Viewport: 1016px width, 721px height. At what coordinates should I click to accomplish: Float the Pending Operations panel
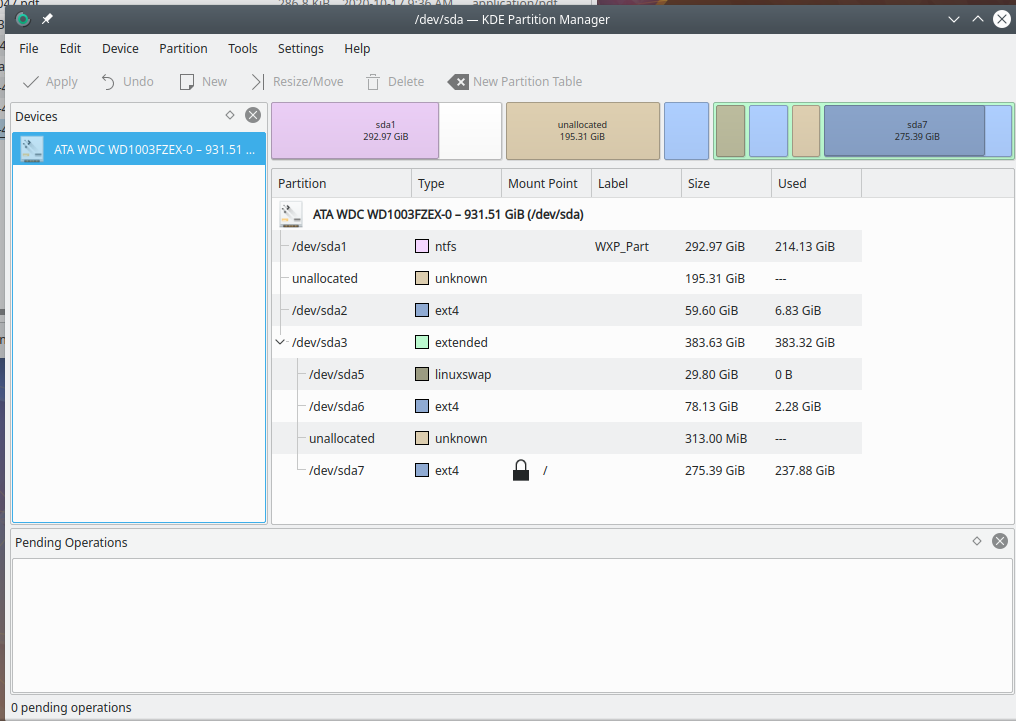(x=977, y=541)
